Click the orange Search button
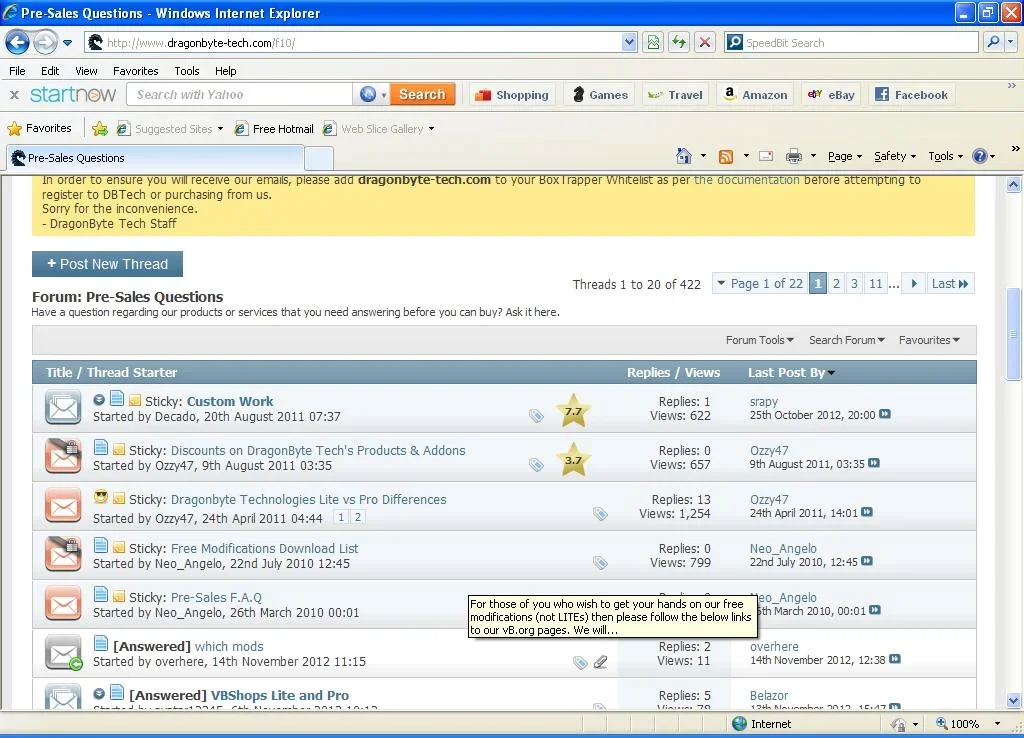This screenshot has width=1024, height=738. coord(422,95)
